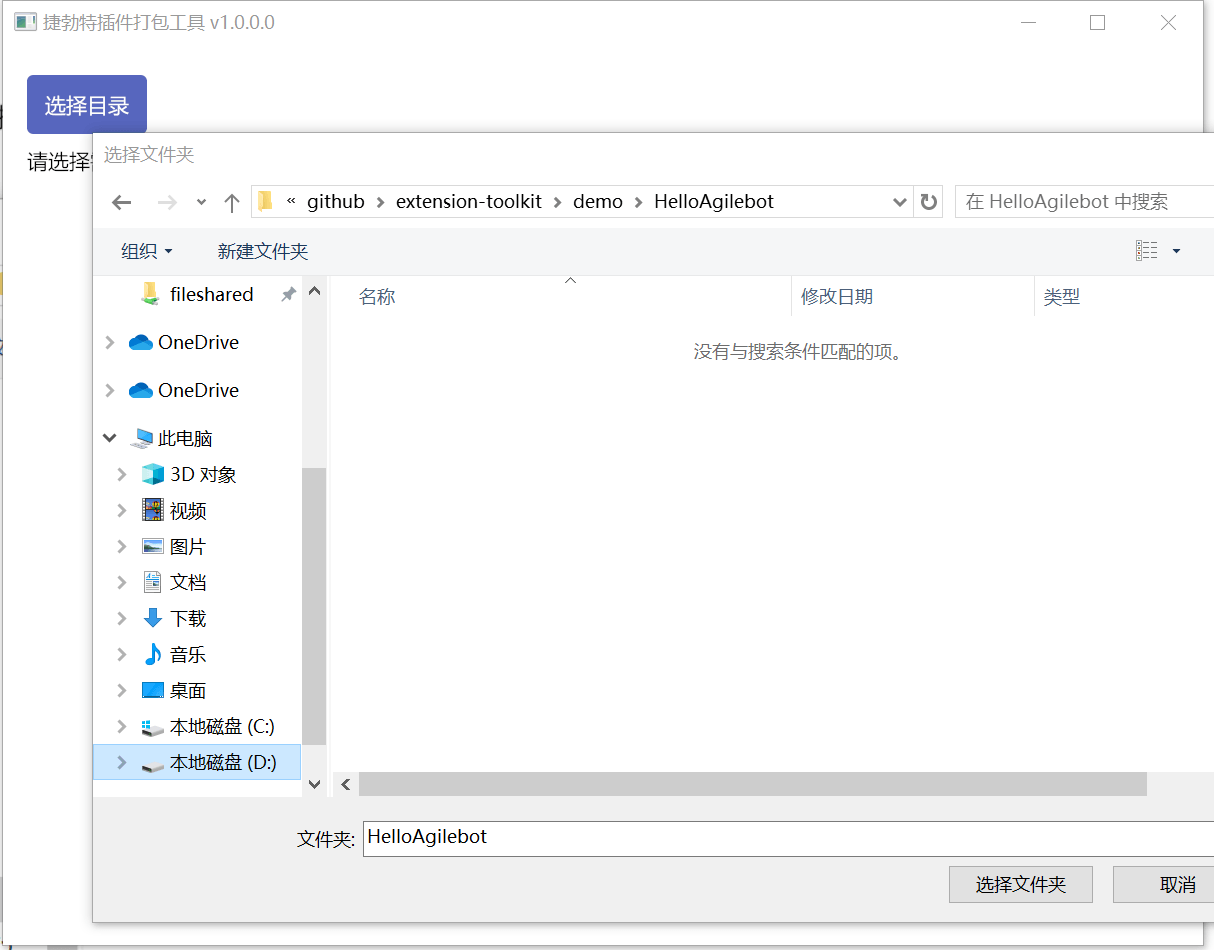1214x950 pixels.
Task: Select the 本地磁盘 (C:) drive
Action: click(221, 726)
